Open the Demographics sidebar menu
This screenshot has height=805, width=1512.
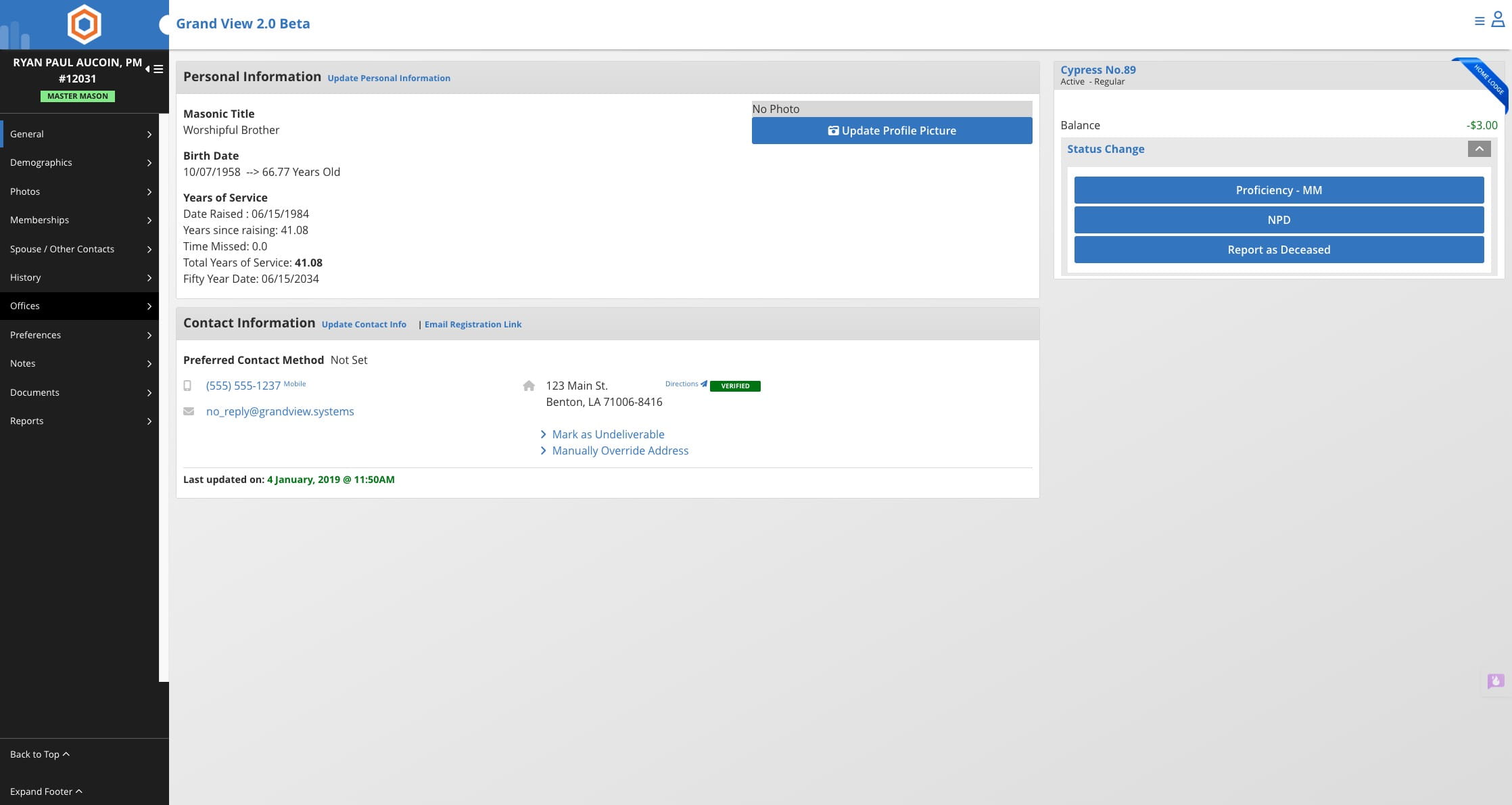[x=80, y=162]
